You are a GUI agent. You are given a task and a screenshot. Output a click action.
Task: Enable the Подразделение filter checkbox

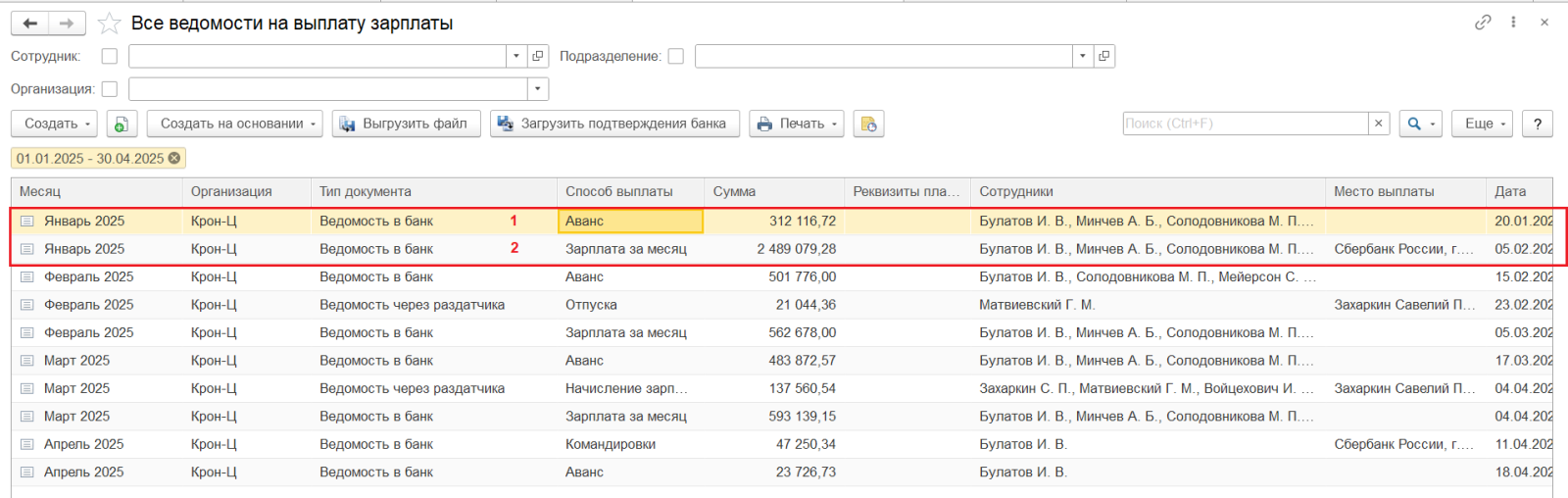pyautogui.click(x=675, y=56)
